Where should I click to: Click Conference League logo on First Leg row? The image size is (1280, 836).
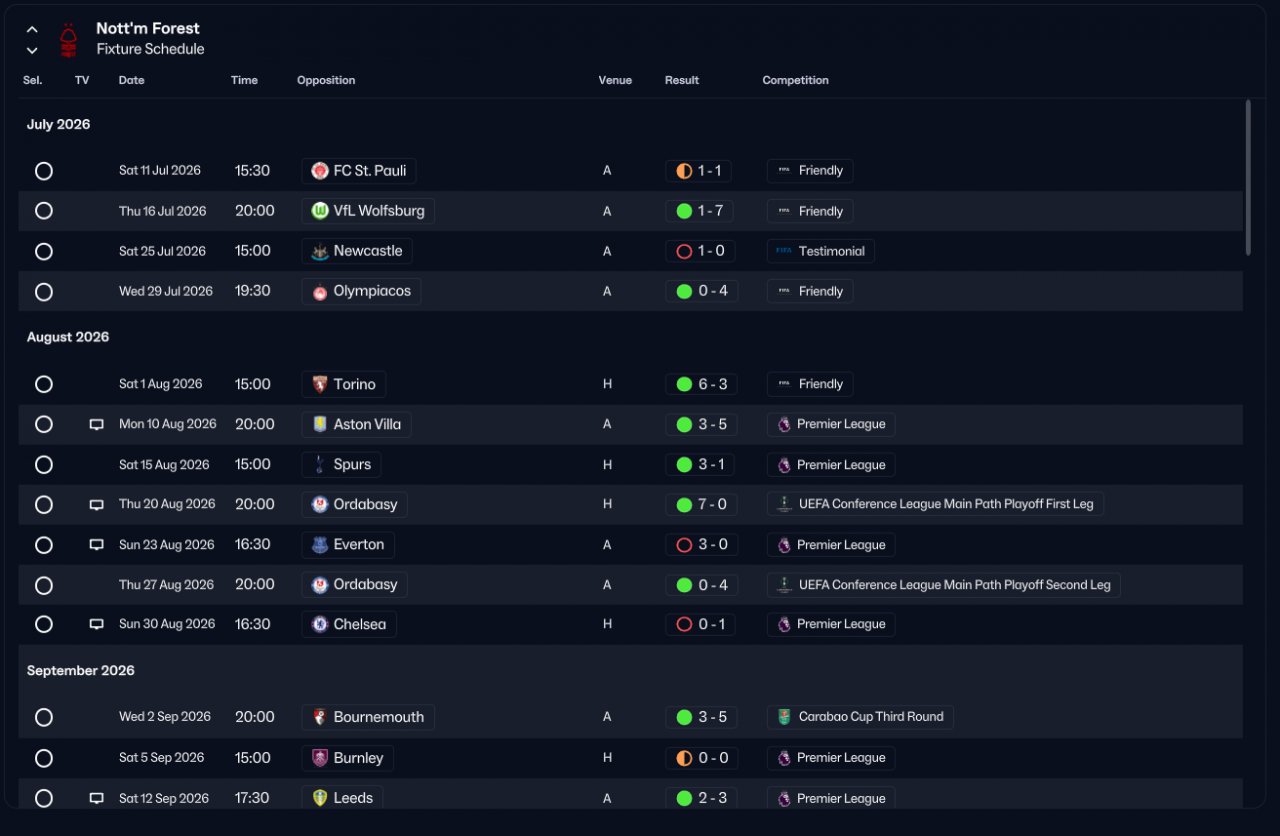tap(785, 505)
